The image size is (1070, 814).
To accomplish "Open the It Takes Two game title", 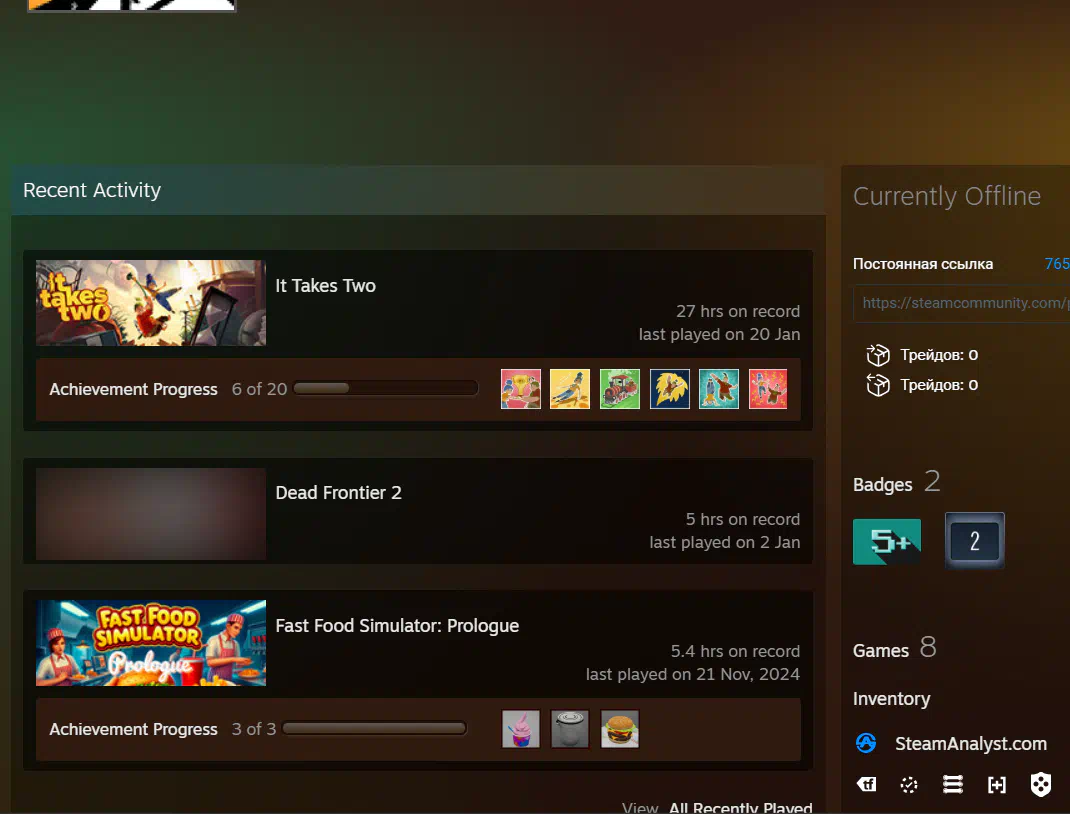I will point(326,285).
